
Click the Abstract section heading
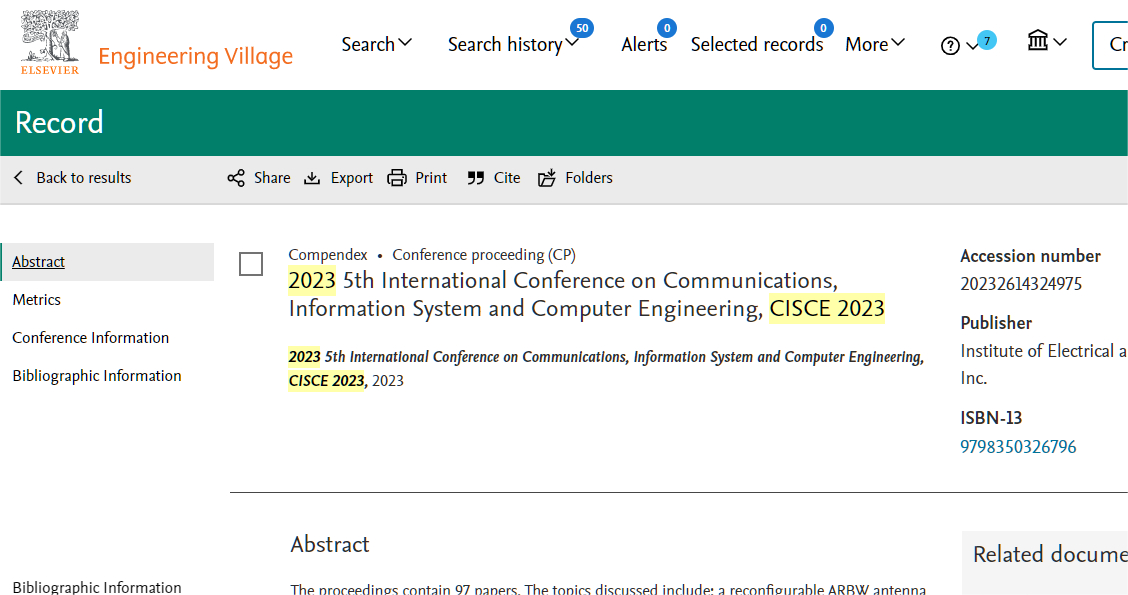(329, 545)
